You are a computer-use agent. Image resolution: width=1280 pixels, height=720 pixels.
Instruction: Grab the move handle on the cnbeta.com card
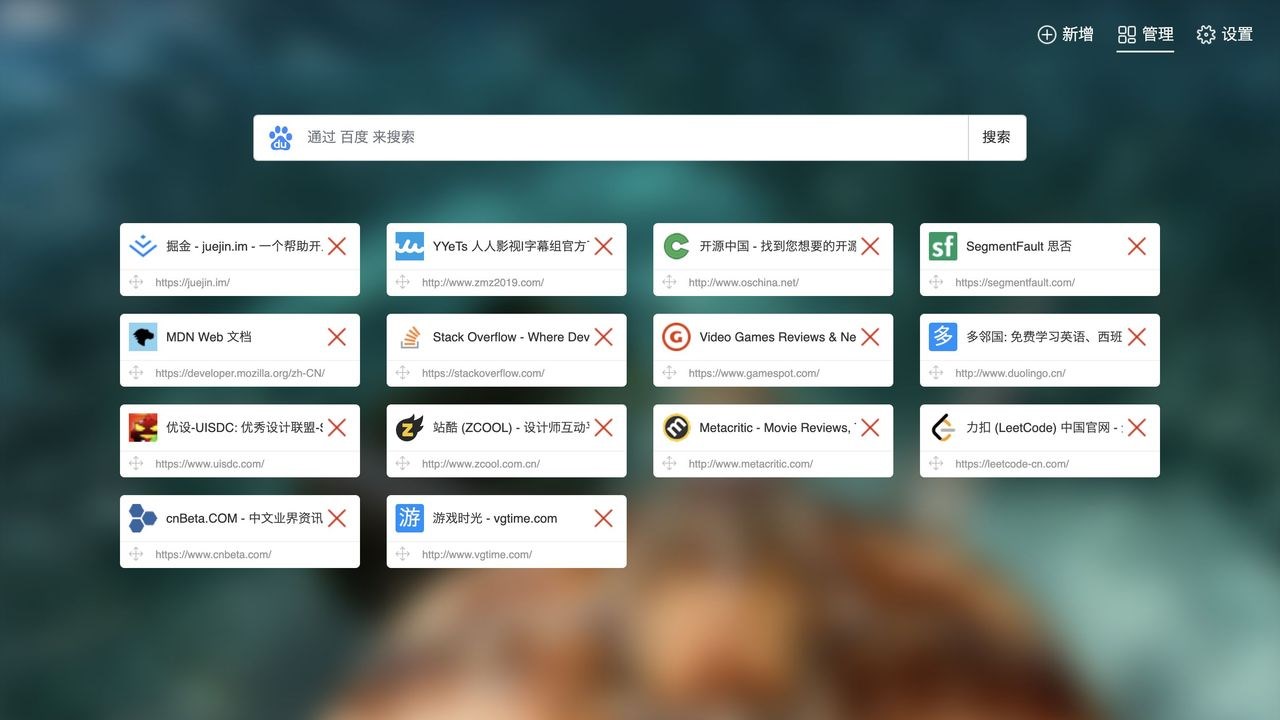(136, 554)
